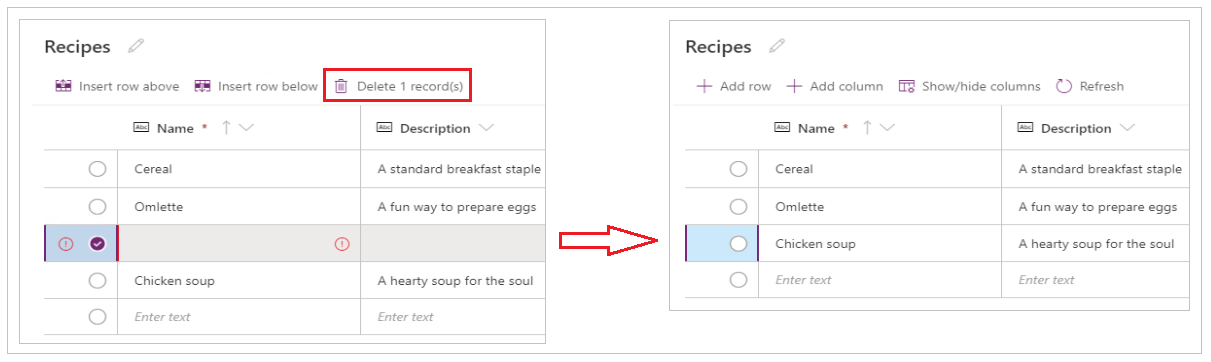Screen dimensions: 1211x362
Task: Click the trash icon for Delete 1 record(s)
Action: [x=341, y=86]
